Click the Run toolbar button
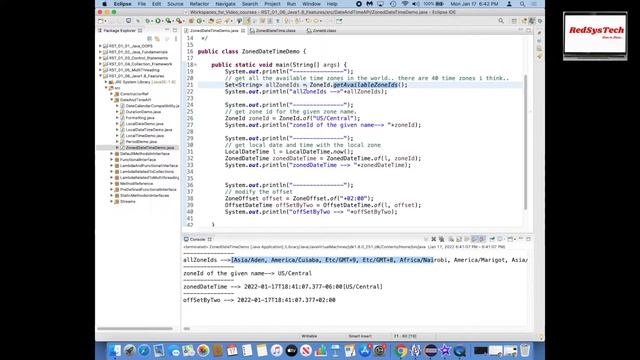Image resolution: width=640 pixels, height=360 pixels. click(158, 20)
